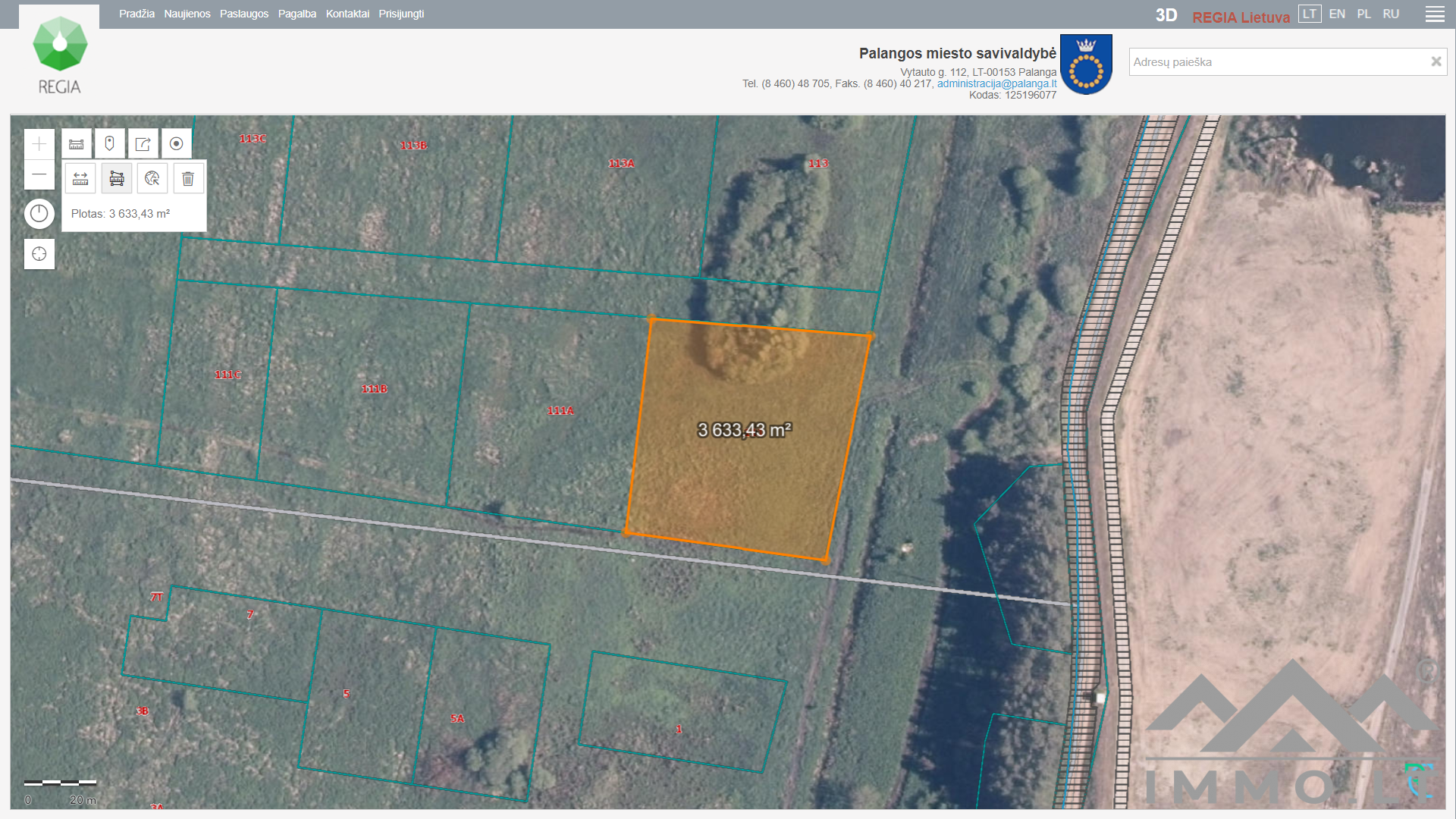Click the Palangos miesto savivaldybė heading
Viewport: 1456px width, 819px height.
tap(957, 53)
